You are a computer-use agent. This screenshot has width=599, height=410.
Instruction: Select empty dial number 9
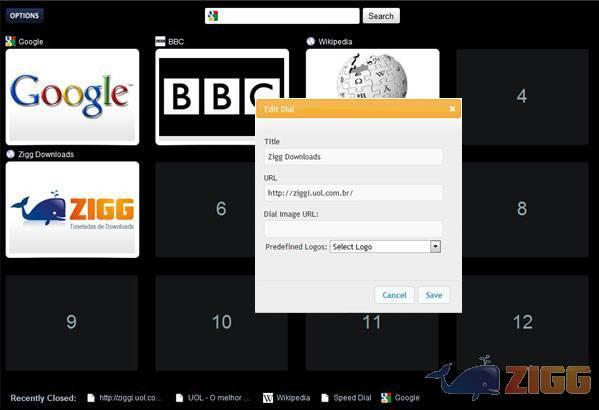coord(72,322)
